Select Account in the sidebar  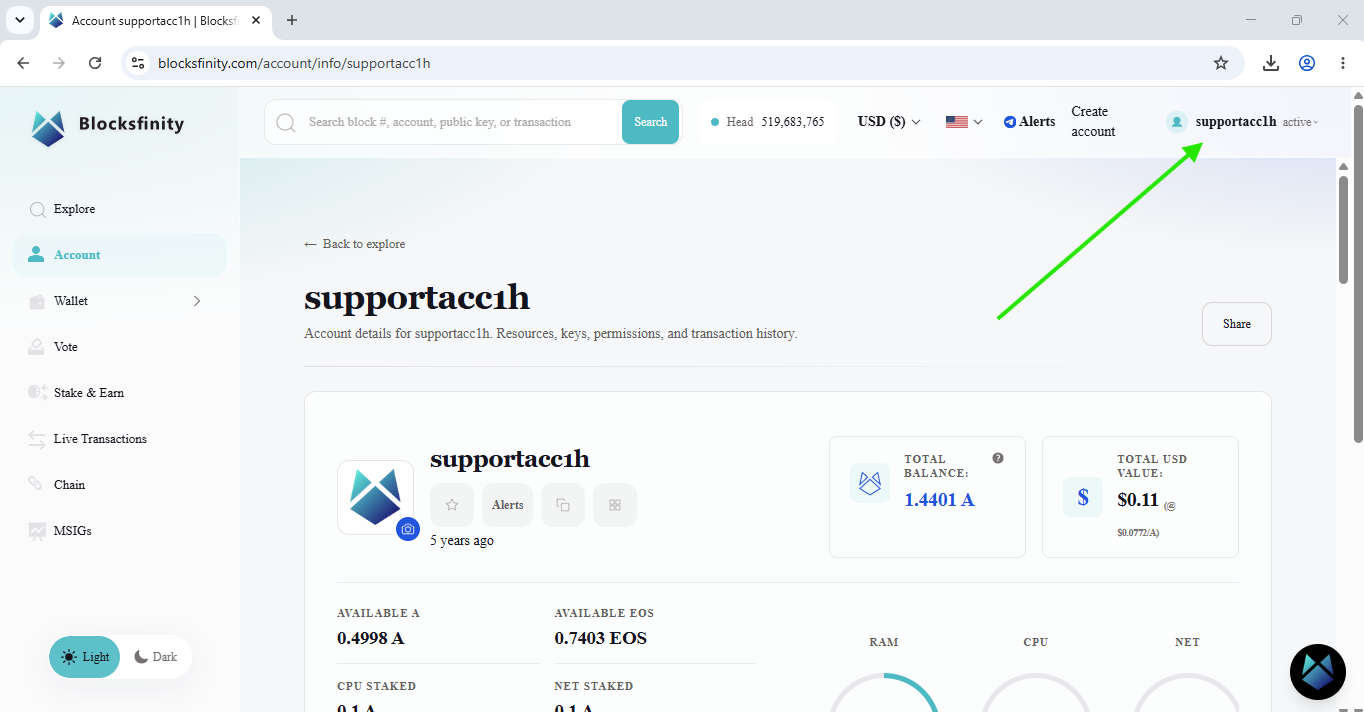tap(119, 255)
